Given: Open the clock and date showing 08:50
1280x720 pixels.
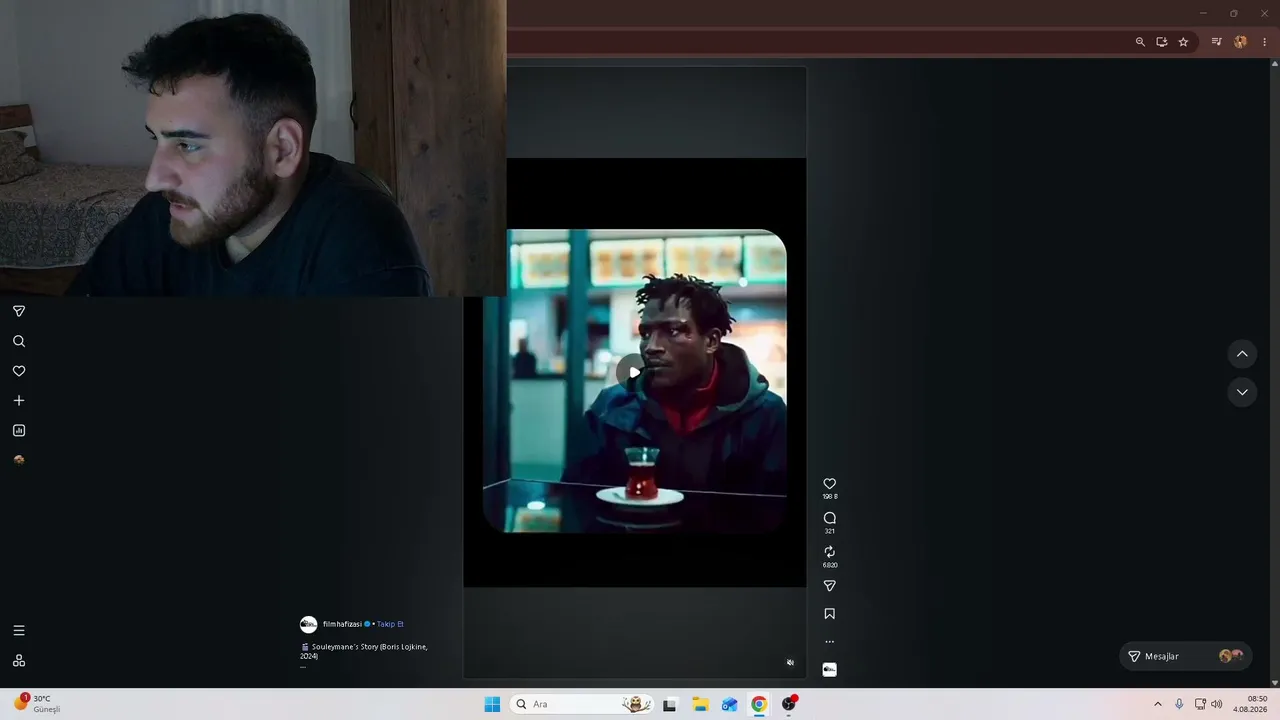Looking at the screenshot, I should 1250,704.
